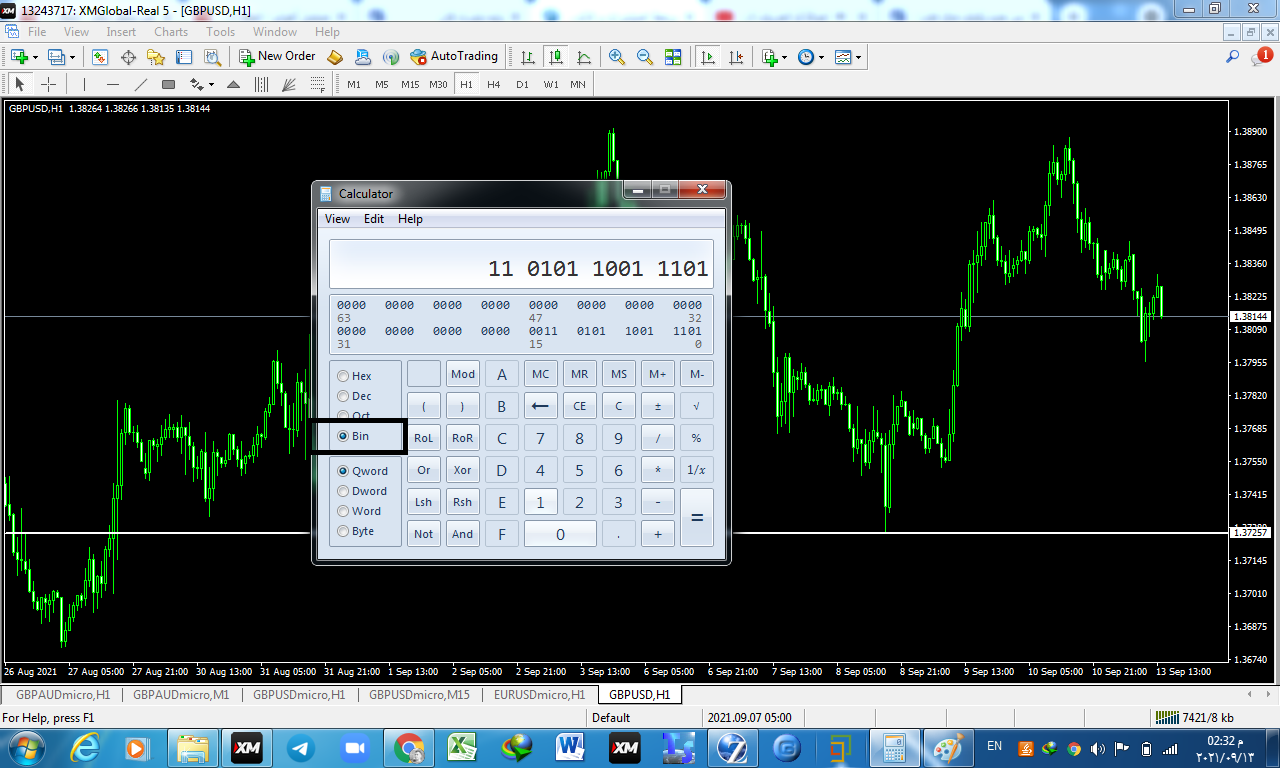This screenshot has height=768, width=1280.
Task: Select the arrow Cursor tool
Action: click(x=20, y=84)
